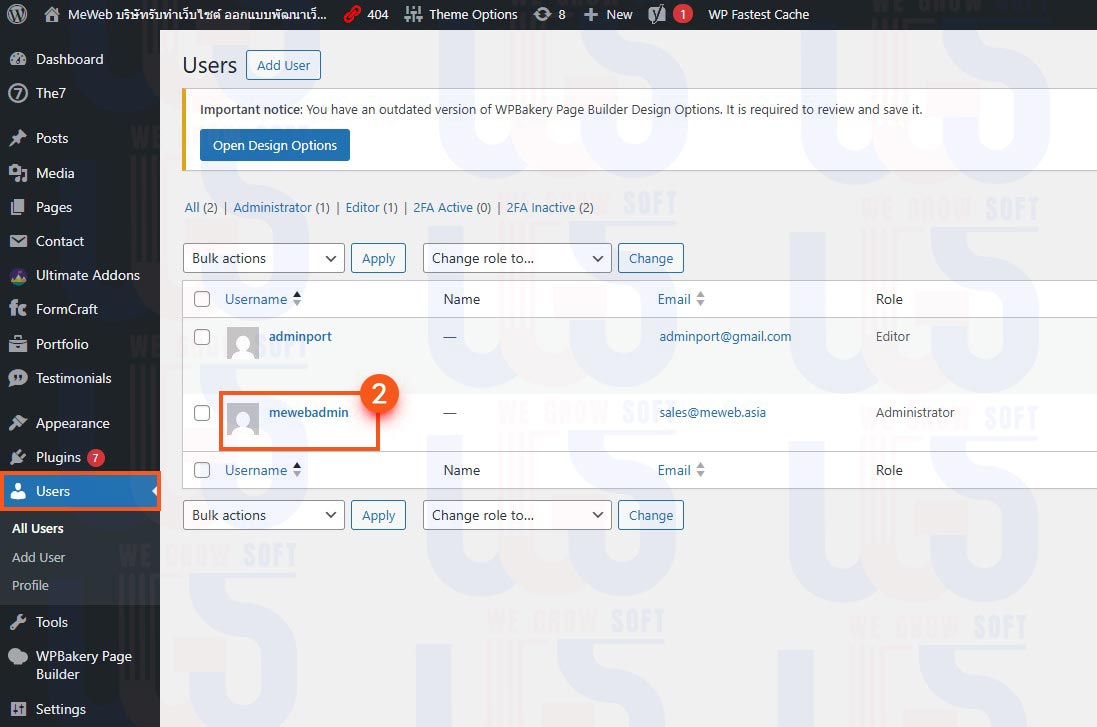The height and width of the screenshot is (727, 1097).
Task: Open the Yoast SEO icon
Action: pyautogui.click(x=656, y=14)
